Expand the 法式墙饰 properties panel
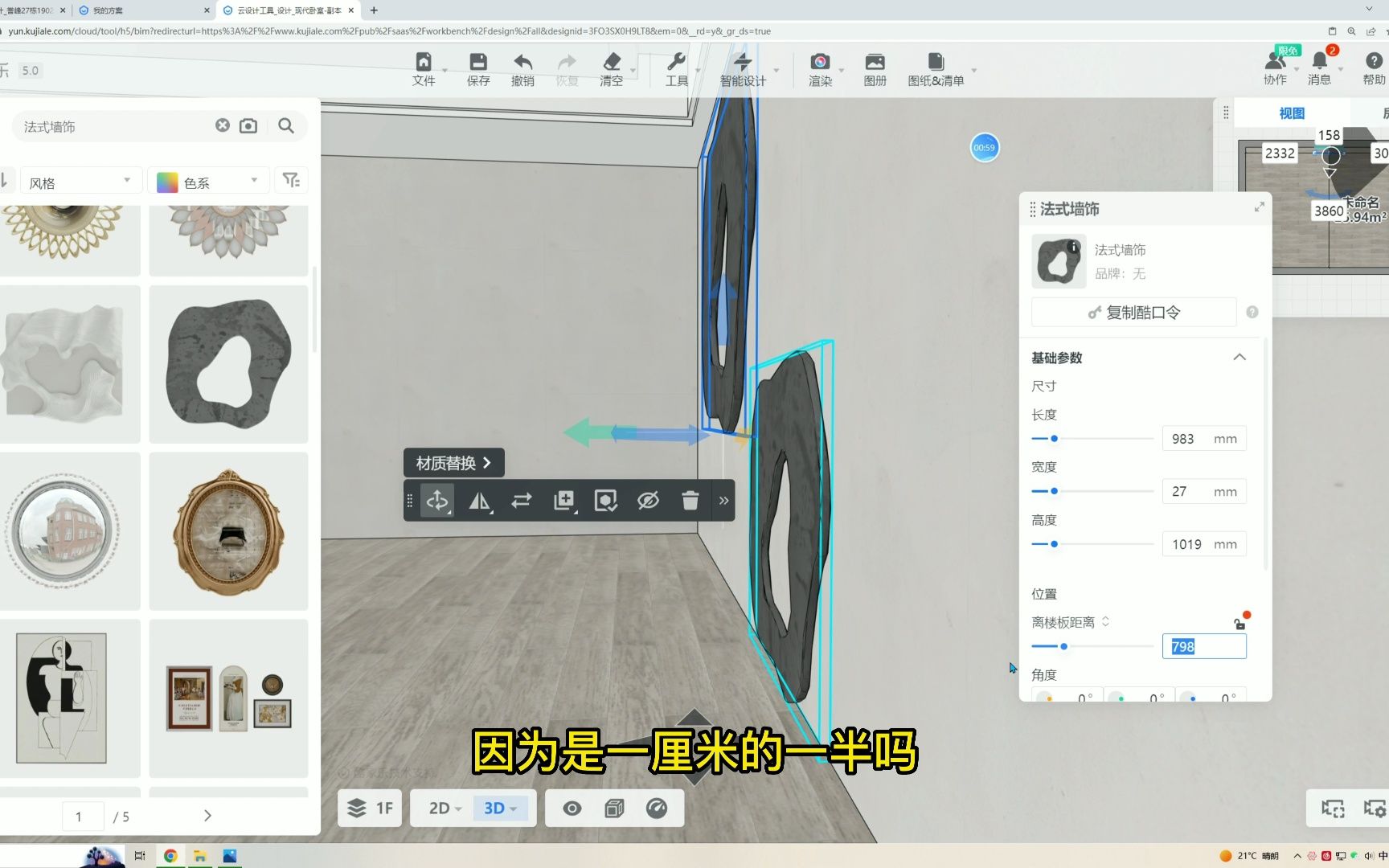Image resolution: width=1389 pixels, height=868 pixels. tap(1259, 207)
